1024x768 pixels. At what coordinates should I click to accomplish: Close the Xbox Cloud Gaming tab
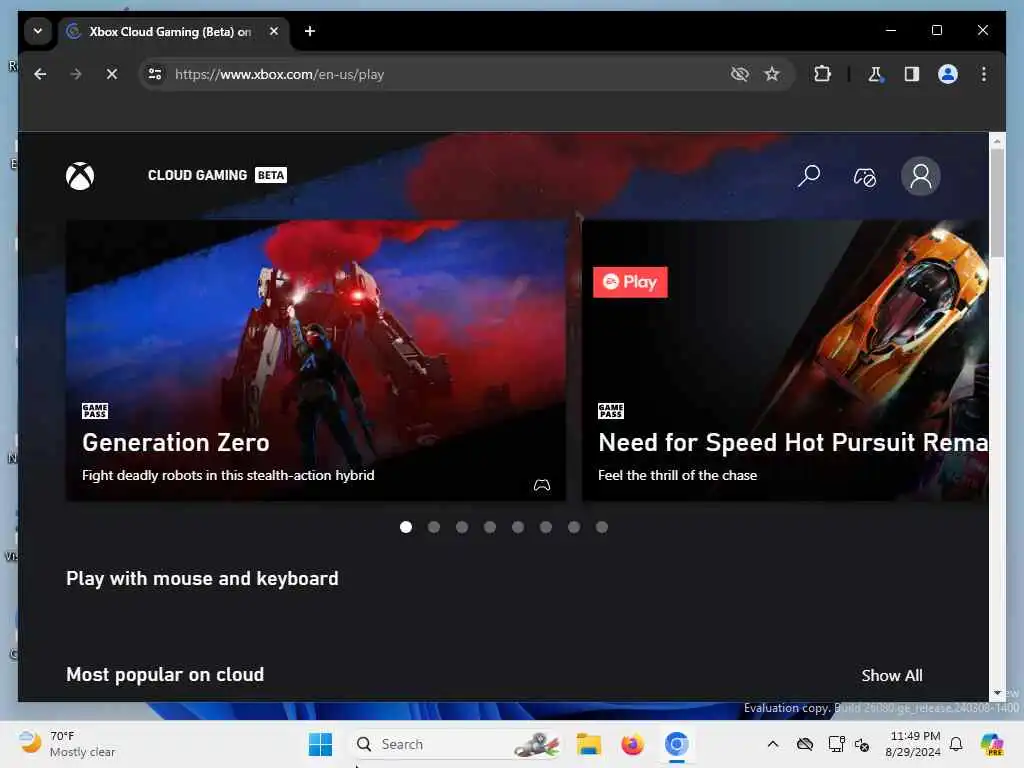click(x=274, y=31)
